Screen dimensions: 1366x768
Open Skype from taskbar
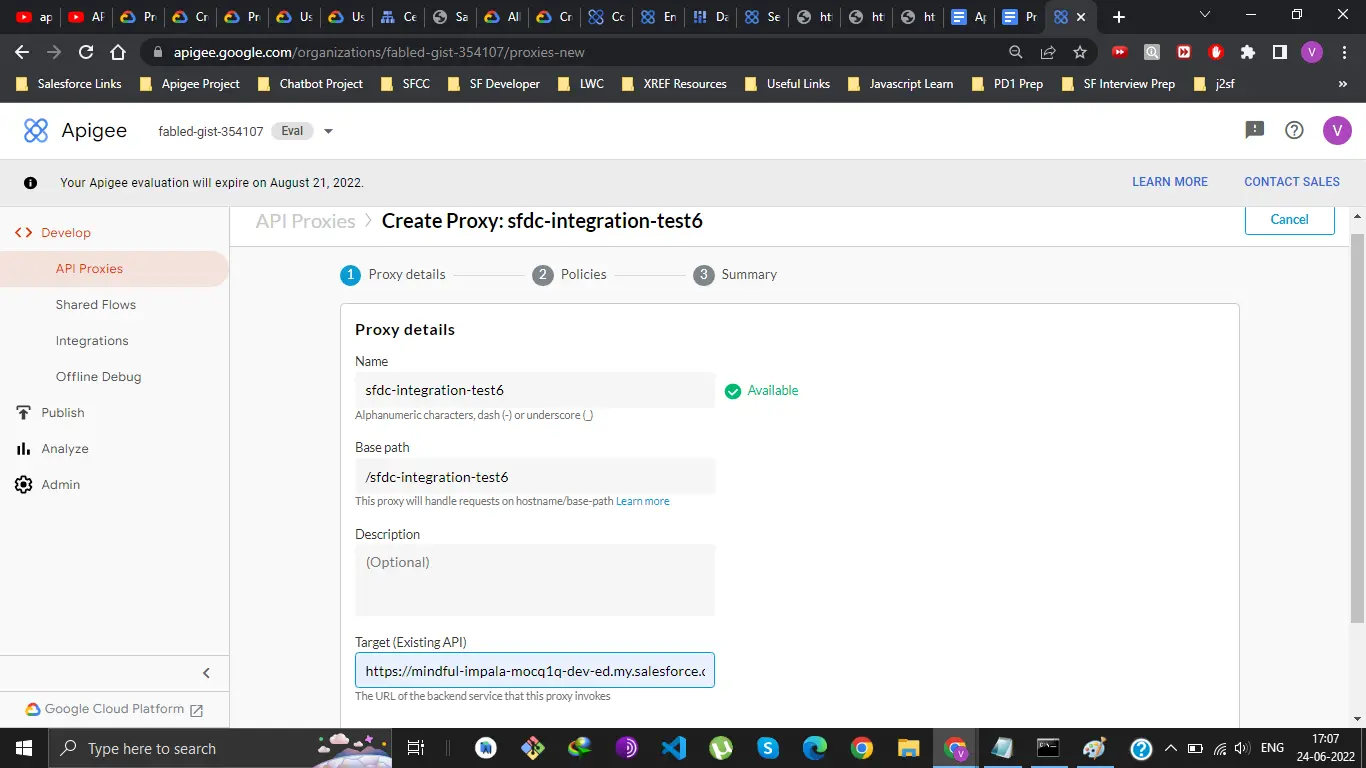[768, 748]
